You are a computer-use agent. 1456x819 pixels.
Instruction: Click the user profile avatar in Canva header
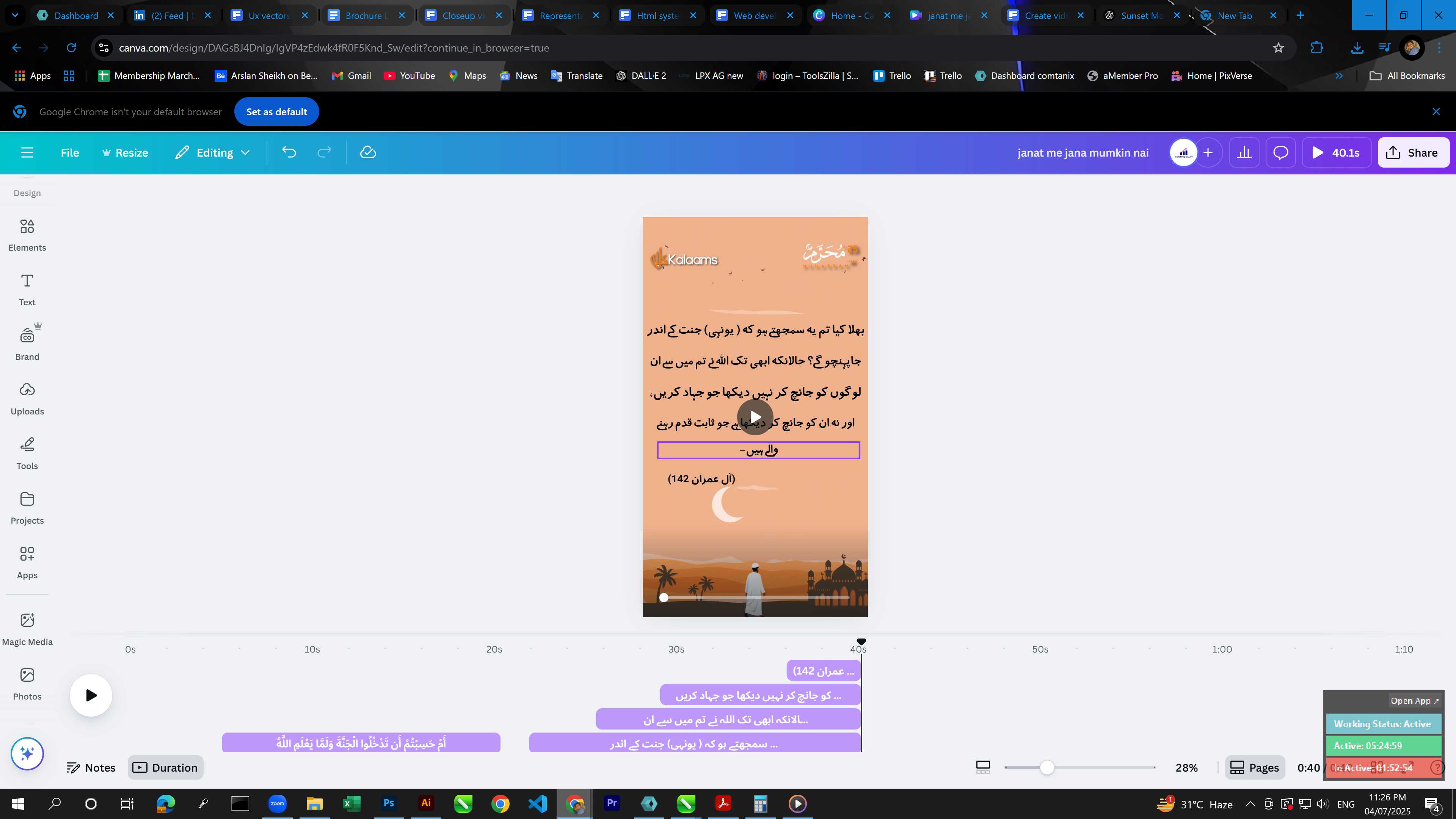point(1183,152)
